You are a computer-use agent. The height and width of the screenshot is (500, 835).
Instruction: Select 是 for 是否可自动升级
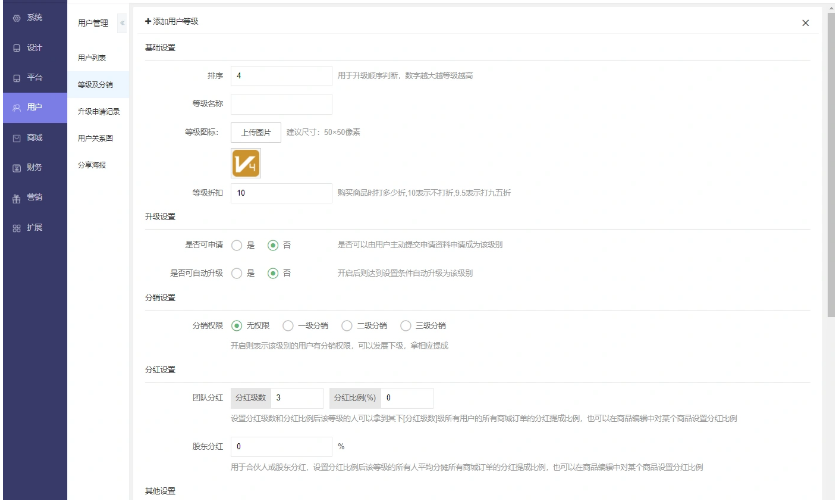[237, 273]
